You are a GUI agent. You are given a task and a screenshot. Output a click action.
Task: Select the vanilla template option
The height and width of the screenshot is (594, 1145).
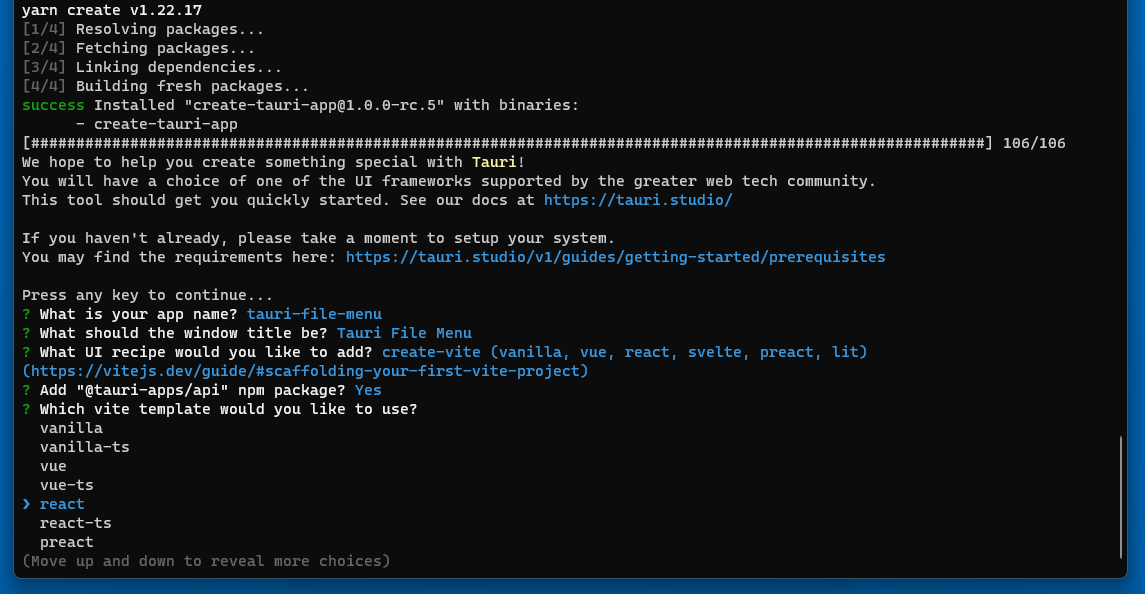(71, 428)
